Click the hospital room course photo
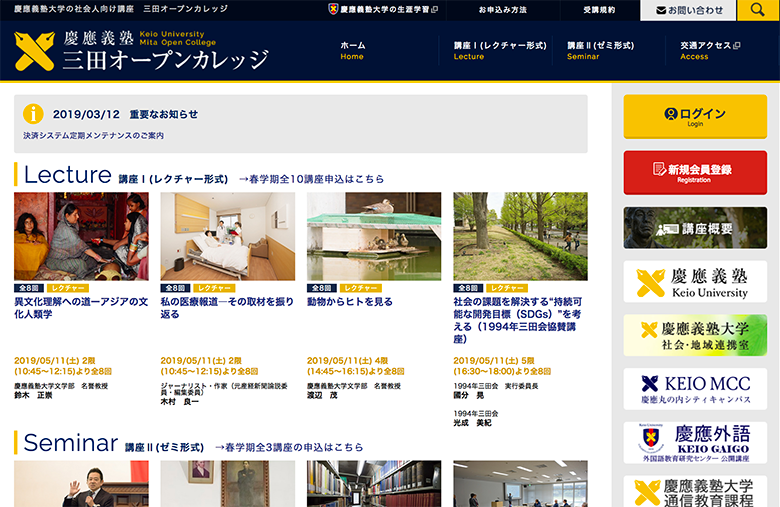The height and width of the screenshot is (507, 780). click(227, 236)
